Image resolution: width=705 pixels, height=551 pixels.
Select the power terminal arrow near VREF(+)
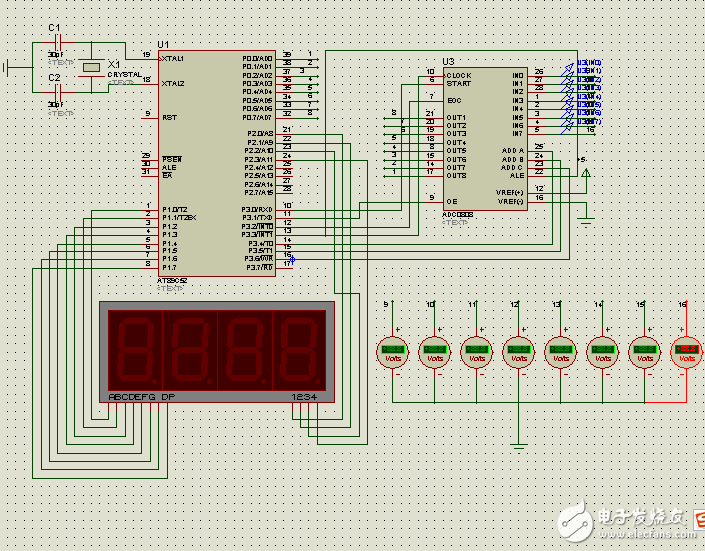[x=586, y=173]
